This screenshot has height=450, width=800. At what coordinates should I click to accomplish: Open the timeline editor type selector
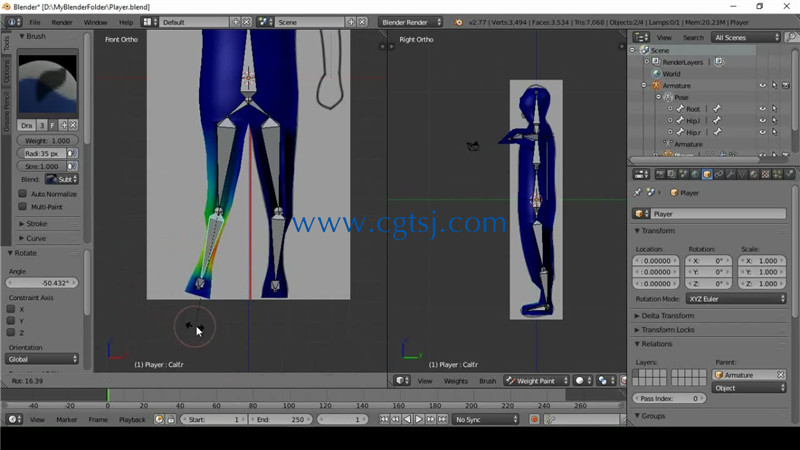(14, 419)
